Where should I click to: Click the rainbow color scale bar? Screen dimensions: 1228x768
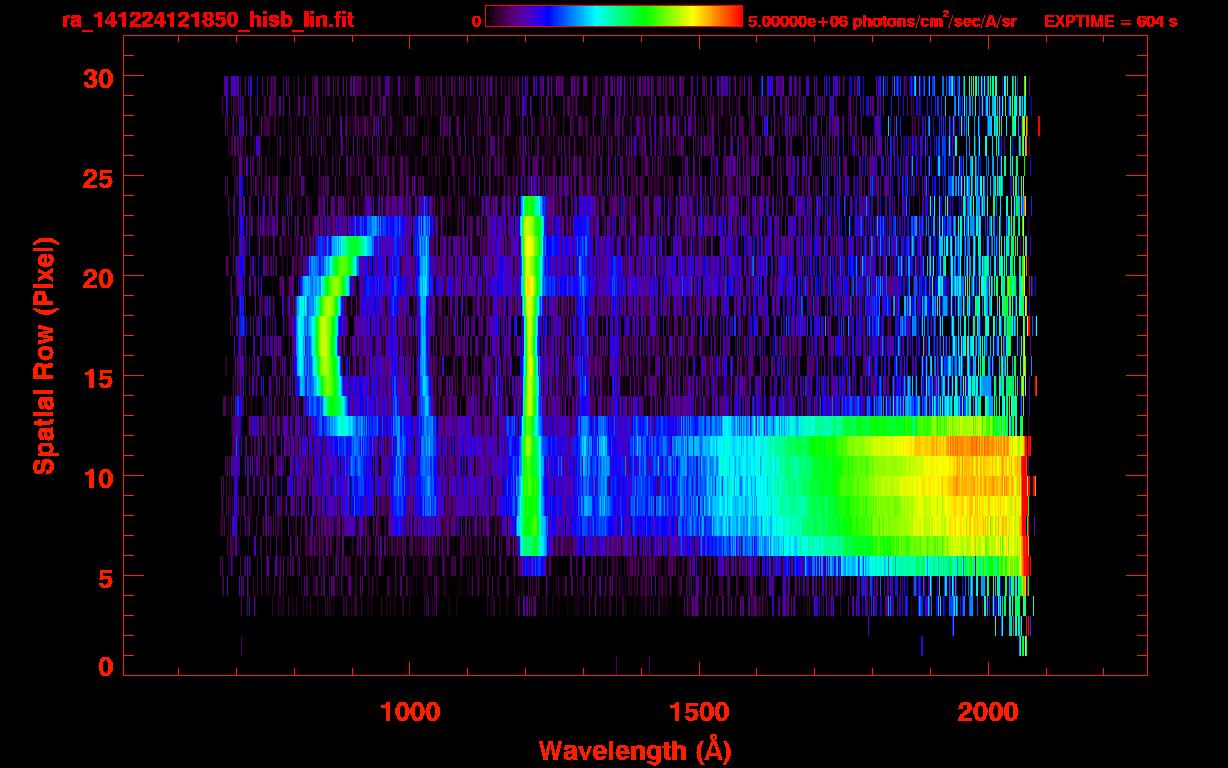(x=614, y=17)
